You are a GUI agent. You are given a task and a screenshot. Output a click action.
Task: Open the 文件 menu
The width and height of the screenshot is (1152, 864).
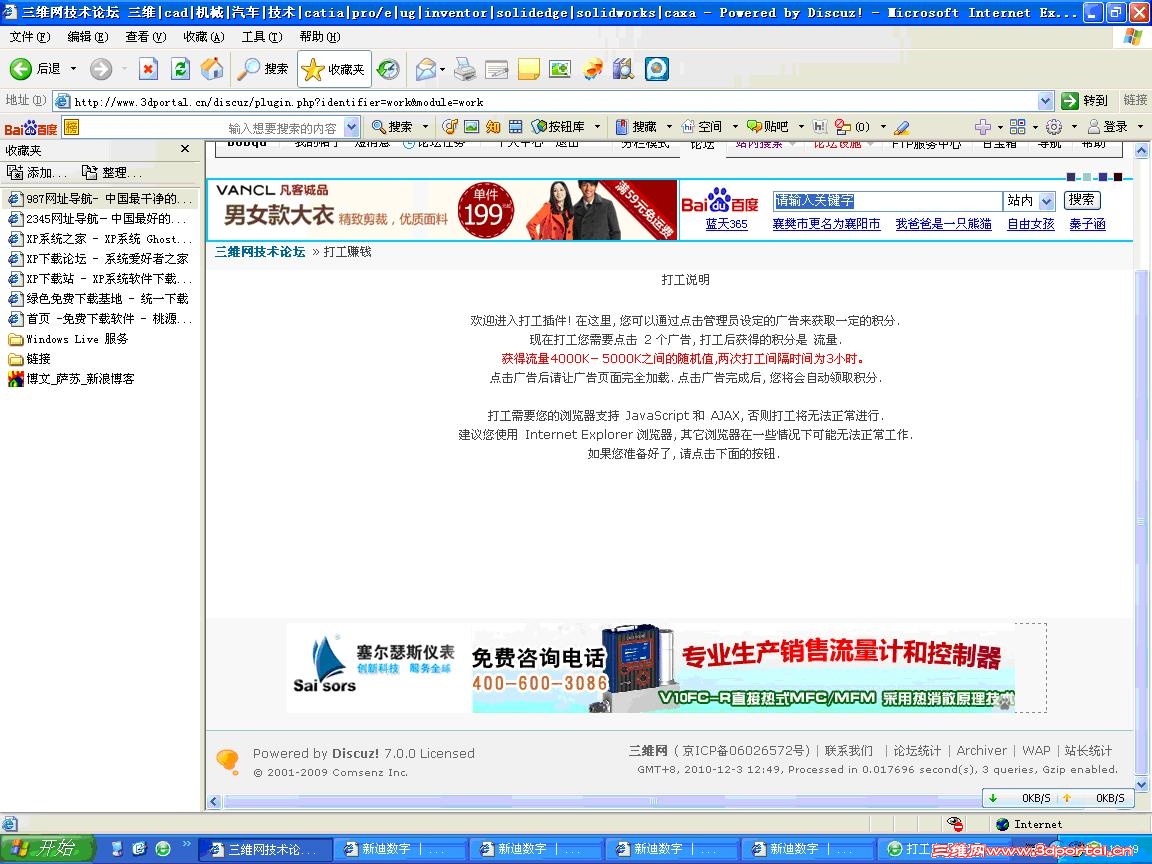coord(29,37)
